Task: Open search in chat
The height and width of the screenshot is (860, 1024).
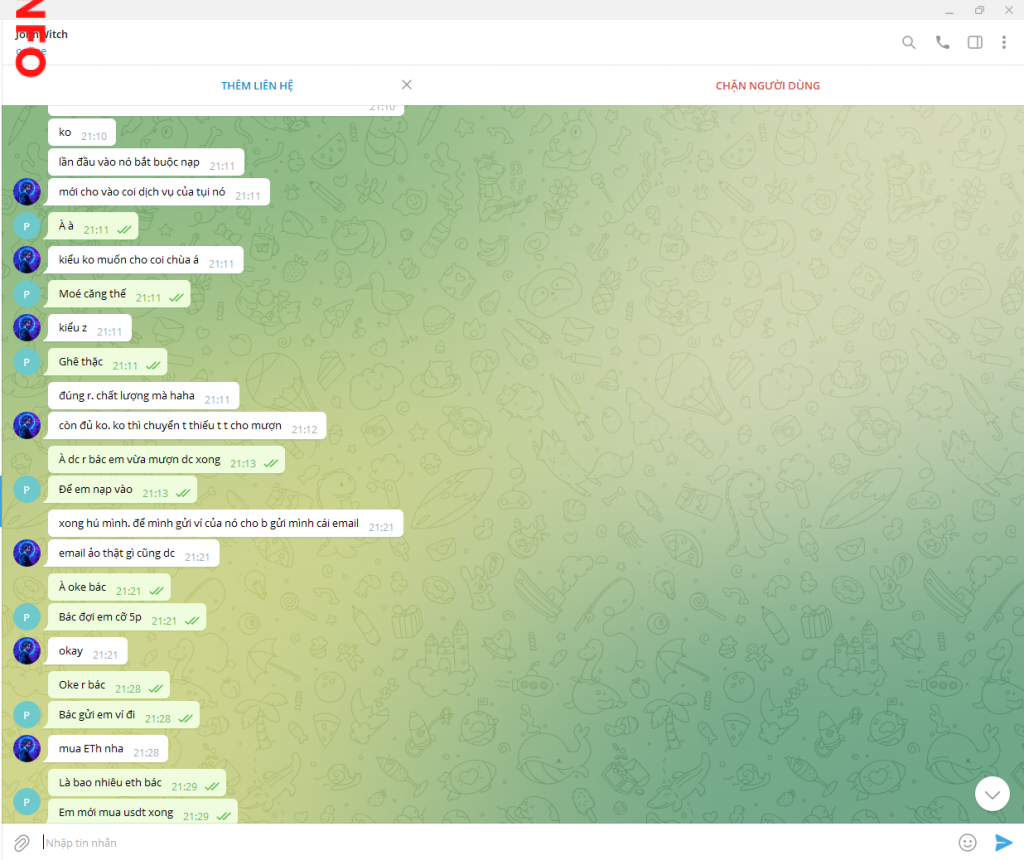Action: [x=908, y=42]
